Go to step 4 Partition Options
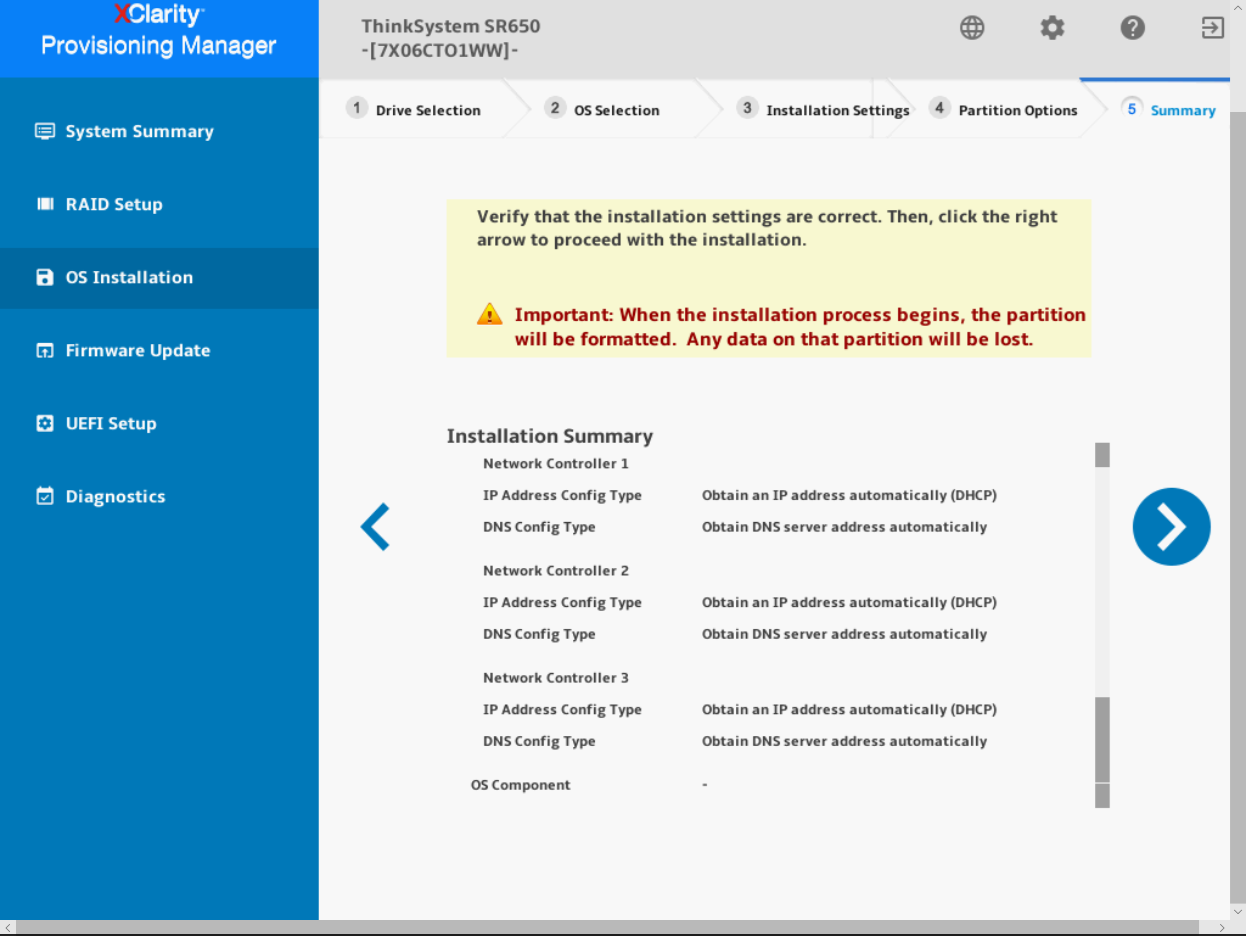This screenshot has width=1246, height=936. 1004,109
